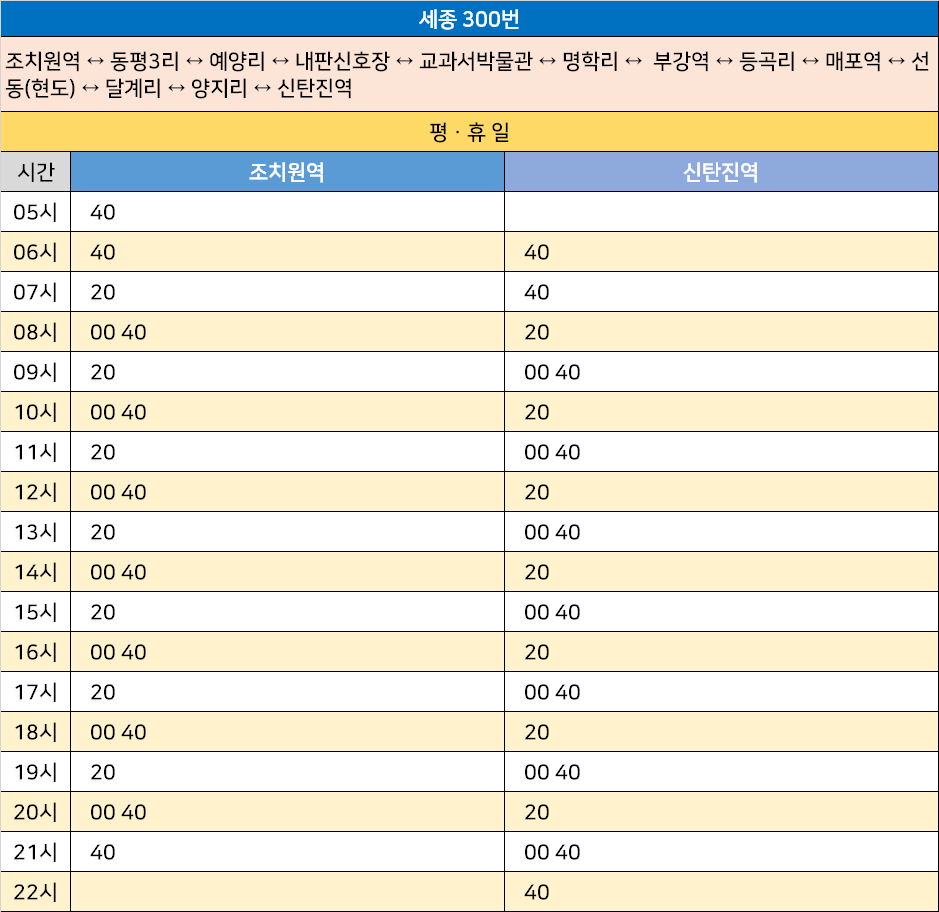
Task: Select the 신탄진역 column header
Action: tap(721, 172)
